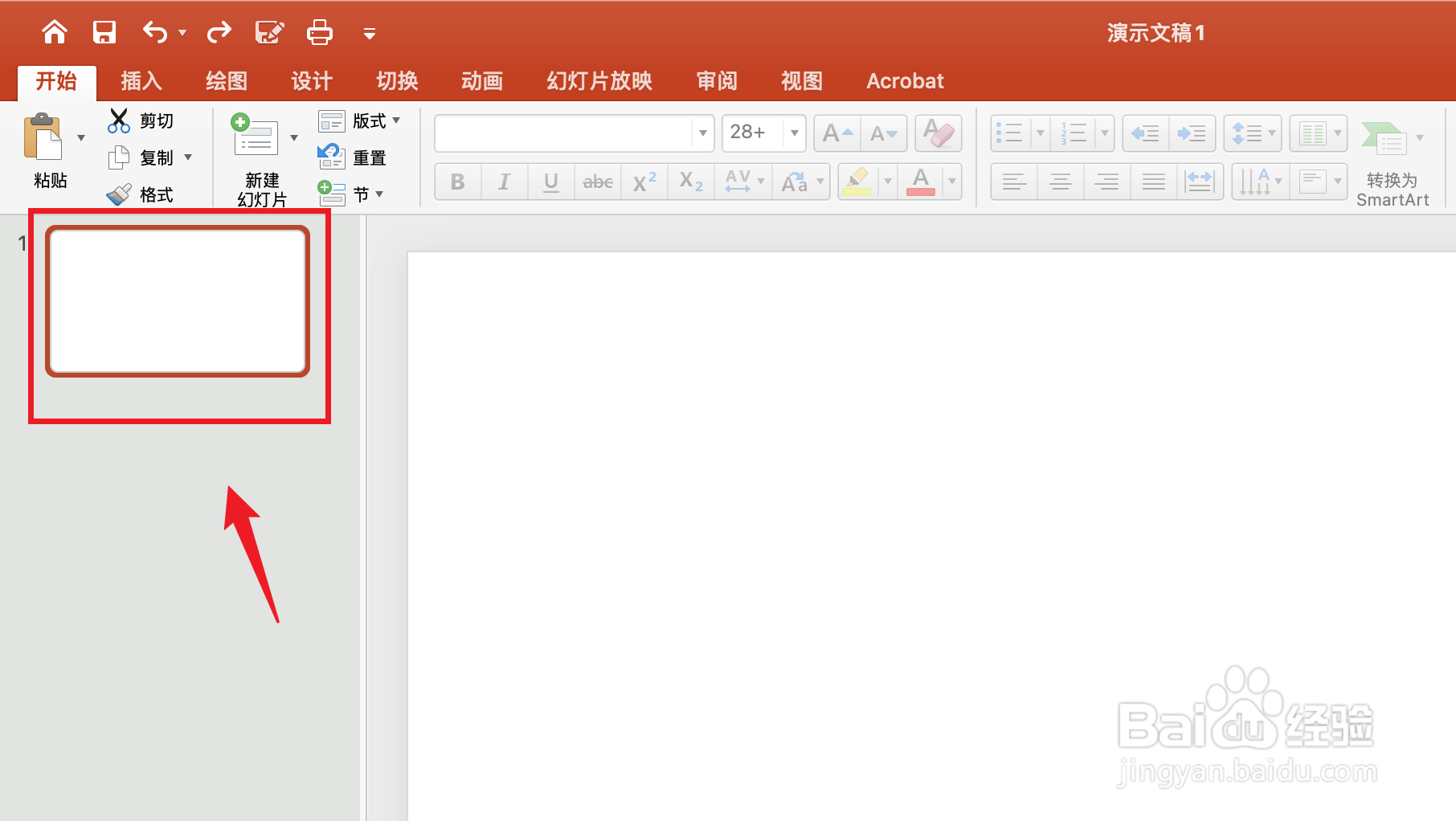The width and height of the screenshot is (1456, 821).
Task: Toggle underline formatting
Action: pyautogui.click(x=551, y=182)
